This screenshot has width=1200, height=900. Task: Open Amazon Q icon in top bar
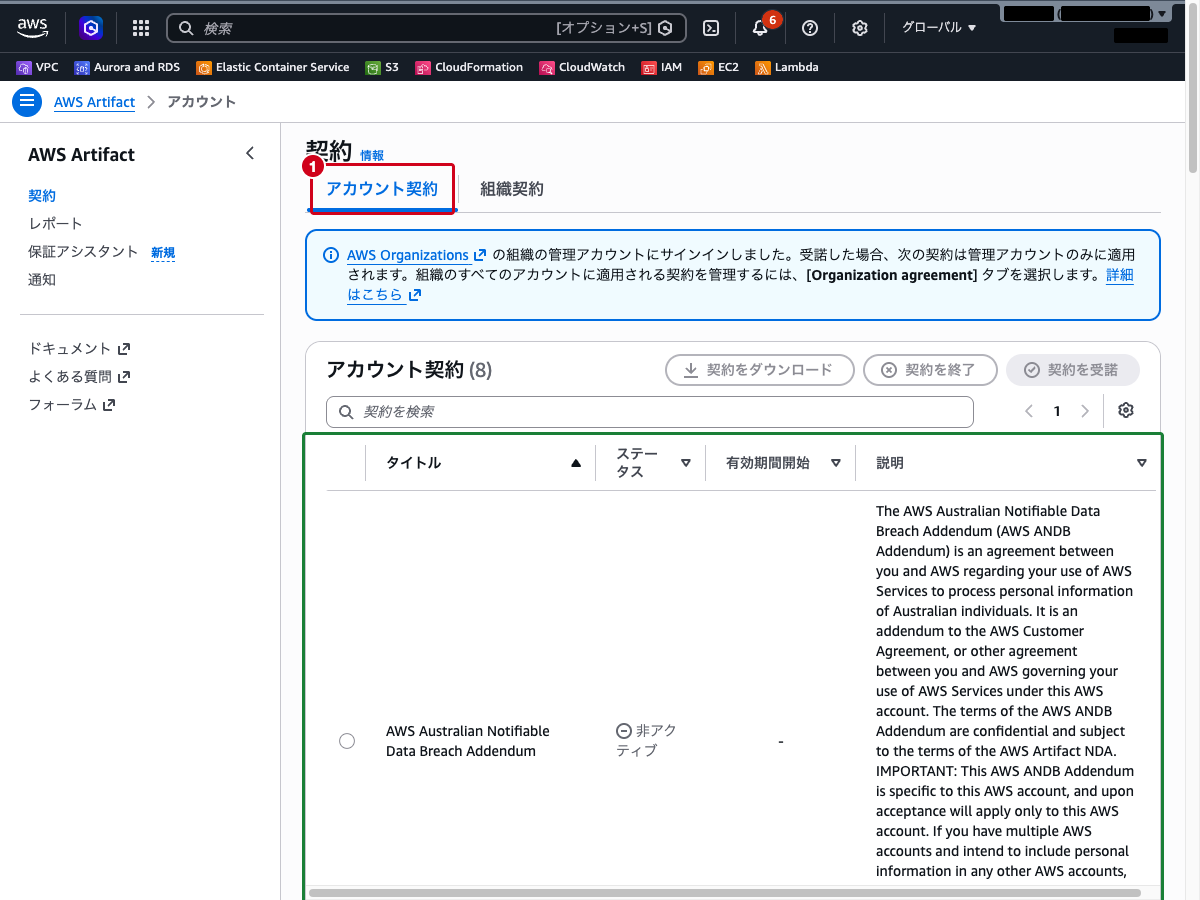[92, 28]
